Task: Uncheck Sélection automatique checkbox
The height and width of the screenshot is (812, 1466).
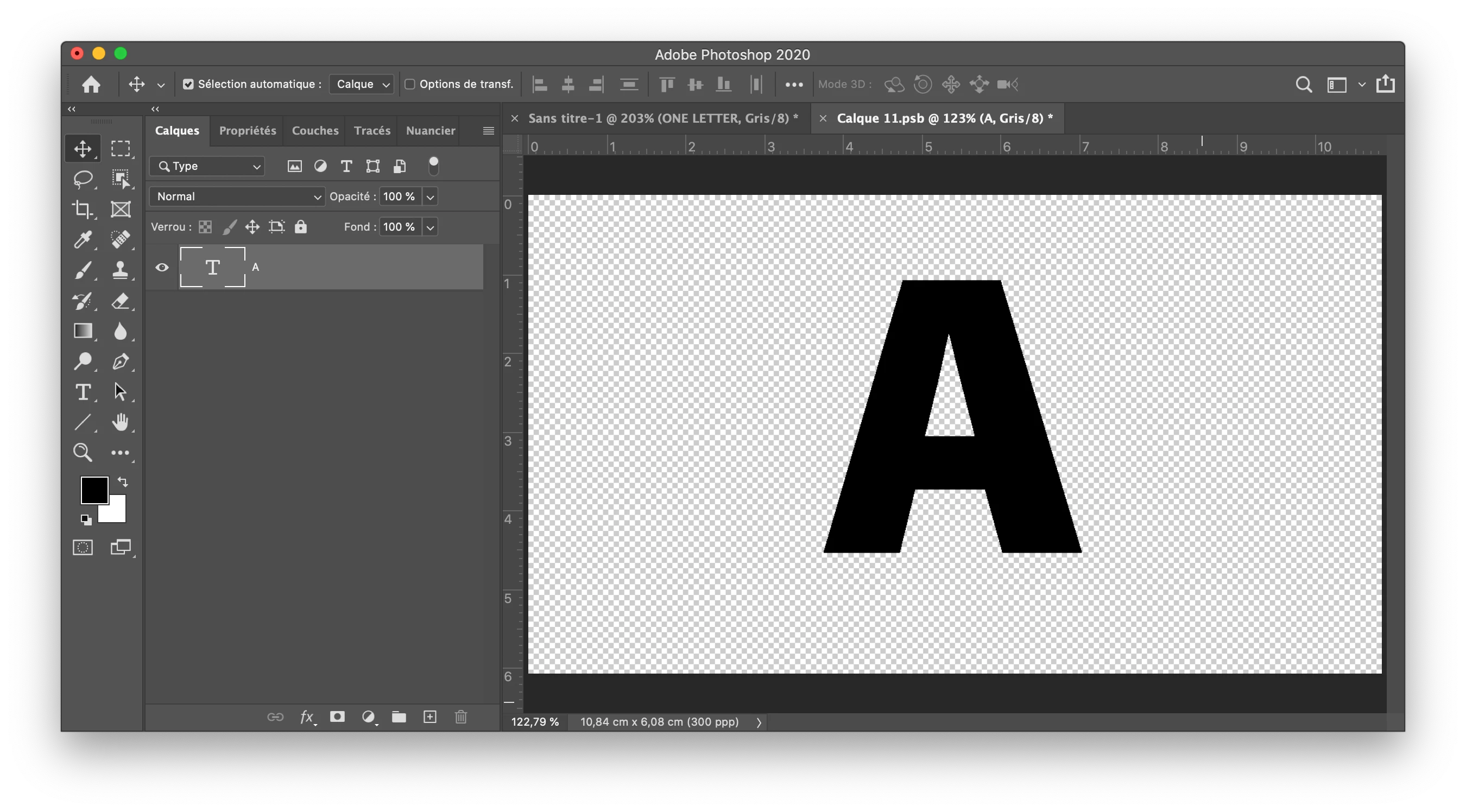Action: tap(188, 84)
